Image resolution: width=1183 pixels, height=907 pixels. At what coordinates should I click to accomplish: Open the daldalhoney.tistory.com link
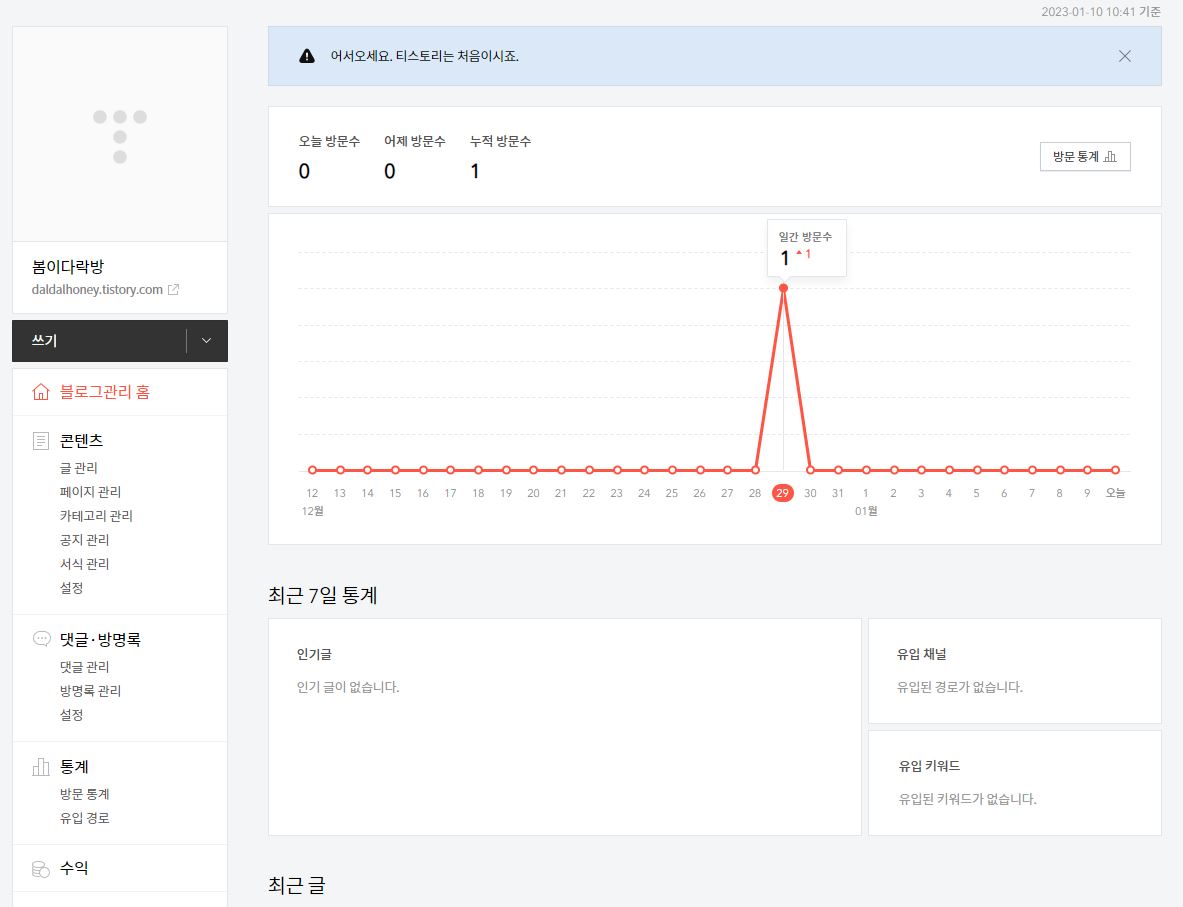pos(97,290)
